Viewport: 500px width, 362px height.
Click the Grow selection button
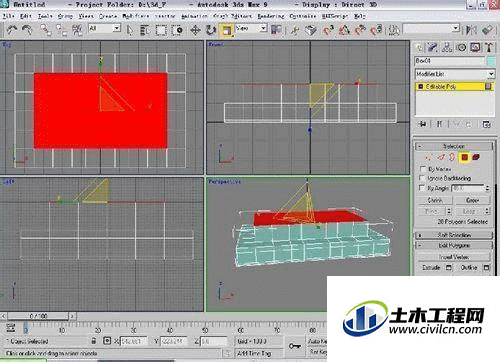click(x=472, y=200)
